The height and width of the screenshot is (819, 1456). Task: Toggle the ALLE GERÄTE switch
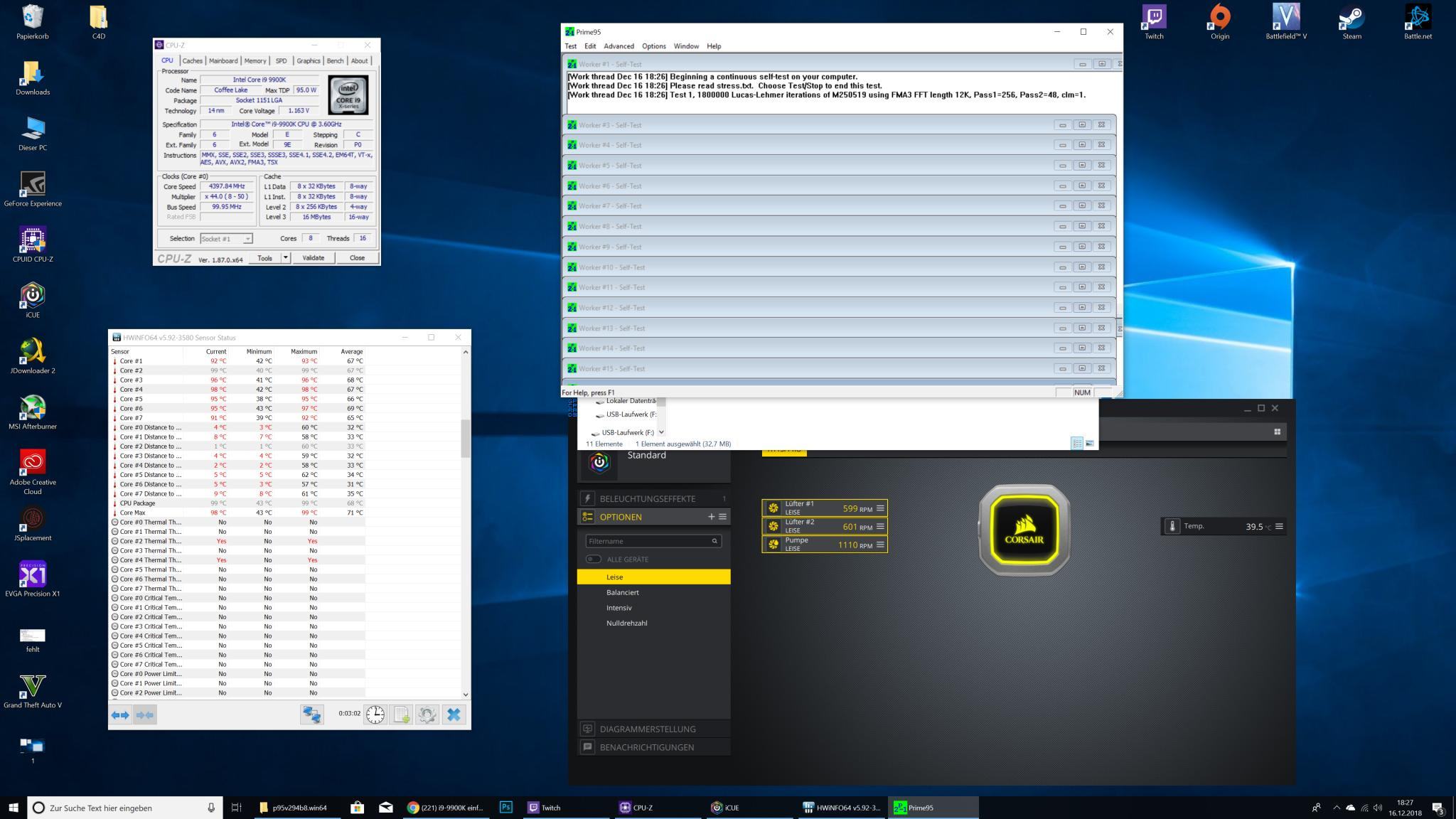593,560
